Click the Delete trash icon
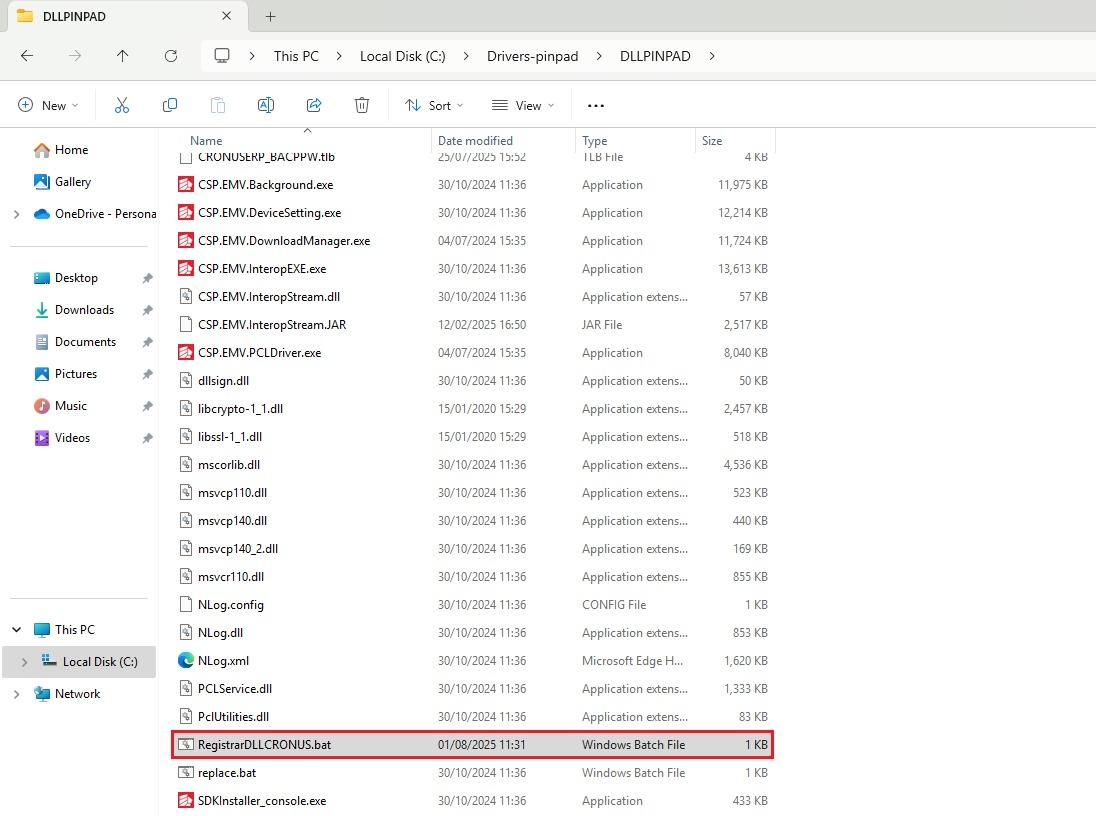The image size is (1096, 816). coord(362,105)
